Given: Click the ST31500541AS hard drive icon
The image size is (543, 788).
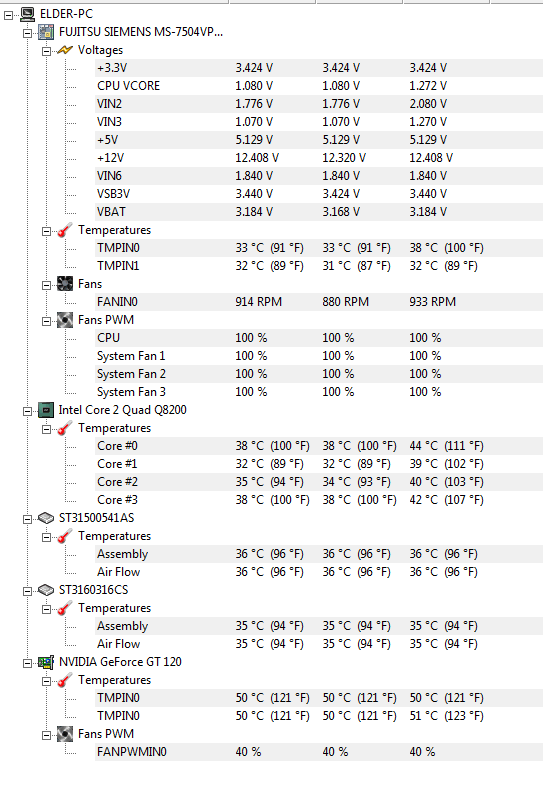Looking at the screenshot, I should [46, 518].
